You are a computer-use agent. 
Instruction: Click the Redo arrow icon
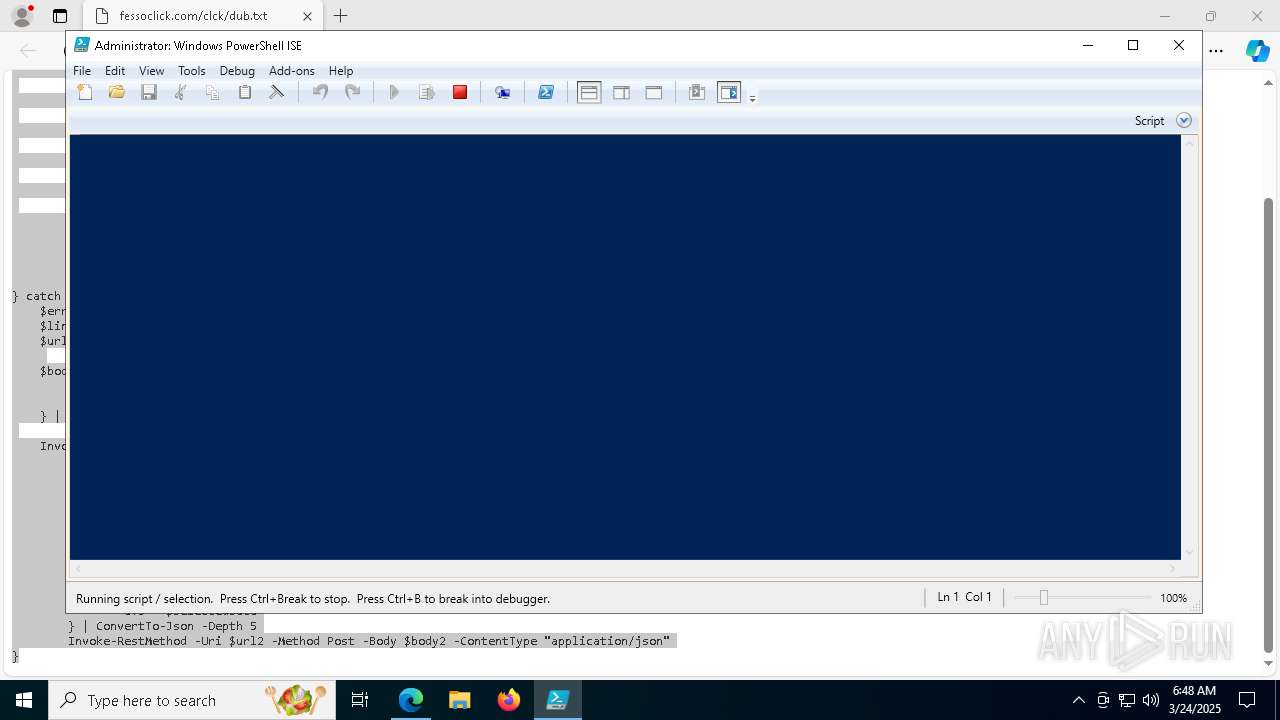click(x=352, y=92)
